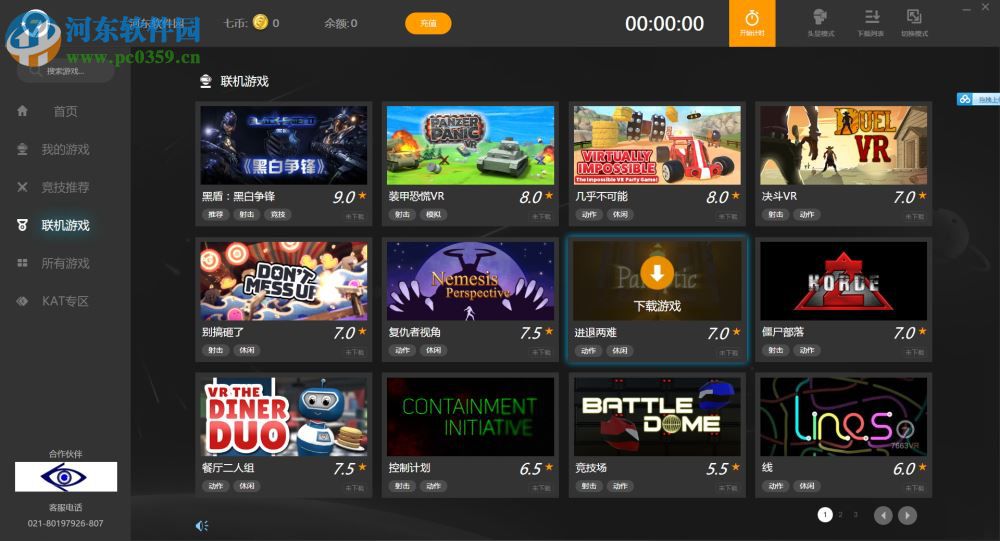Switch to headset mode (头显模式)
Viewport: 1000px width, 541px height.
click(x=820, y=23)
